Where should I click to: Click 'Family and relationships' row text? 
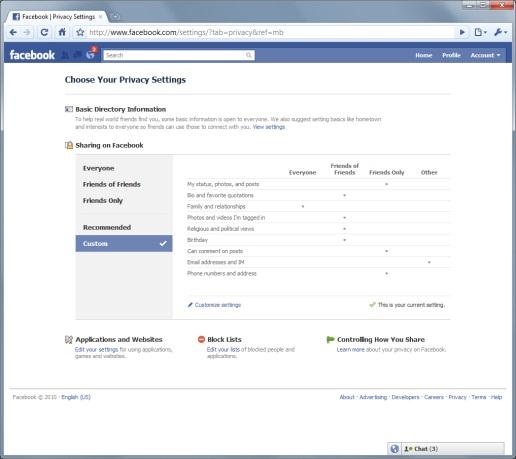coord(216,207)
